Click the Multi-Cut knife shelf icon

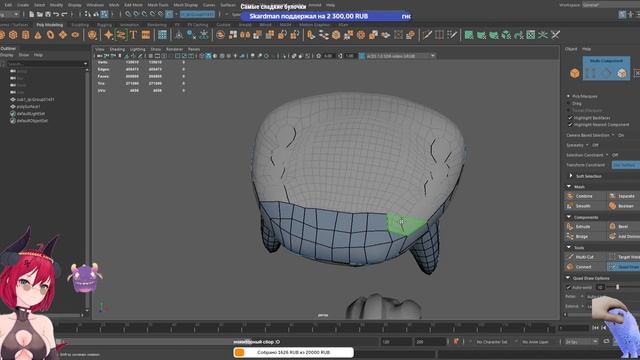coord(427,35)
